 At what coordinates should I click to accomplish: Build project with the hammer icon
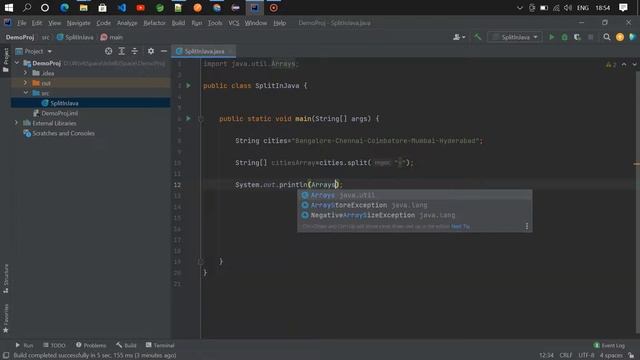(x=477, y=37)
